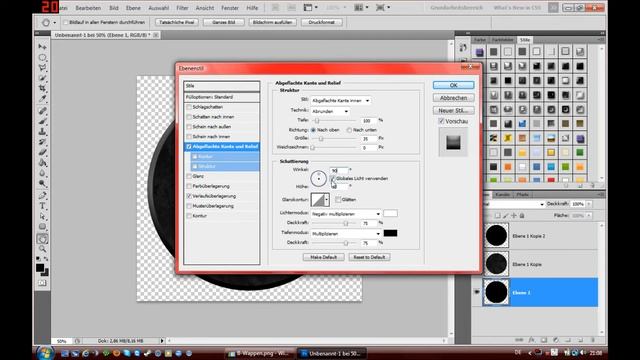
Task: Click the Tiefe slider
Action: 335,121
